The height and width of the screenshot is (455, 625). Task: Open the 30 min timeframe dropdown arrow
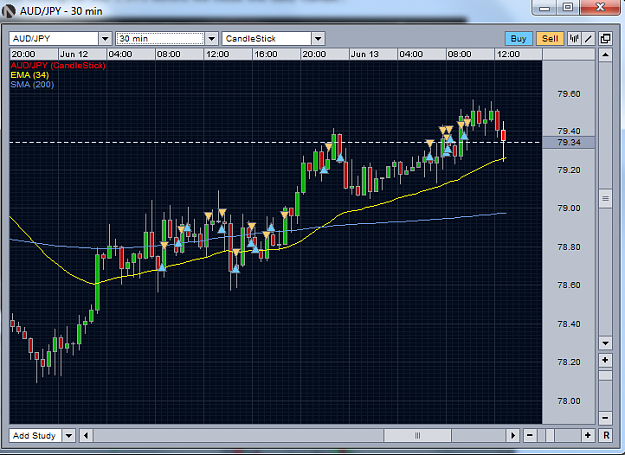tap(212, 39)
